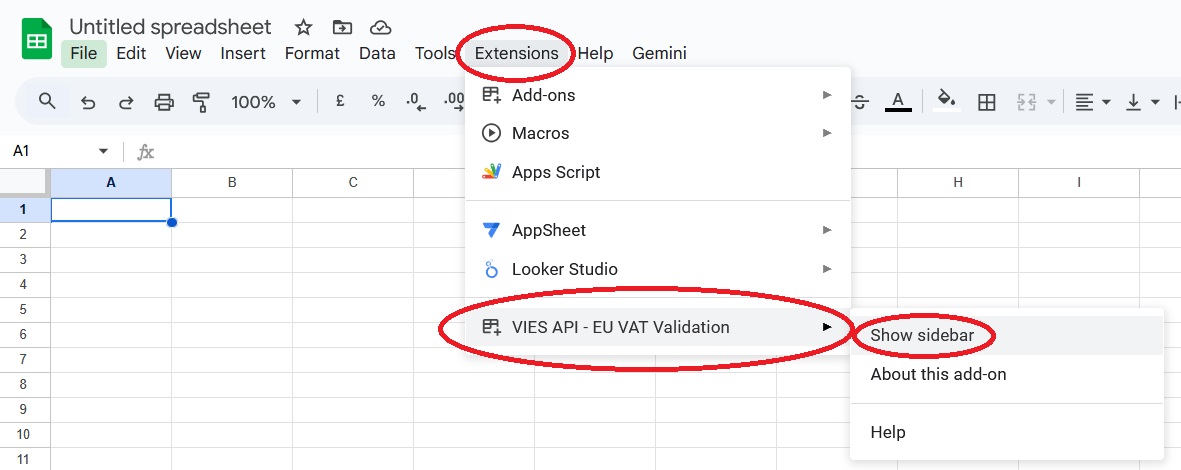
Task: Click the move to folder icon
Action: coord(342,28)
